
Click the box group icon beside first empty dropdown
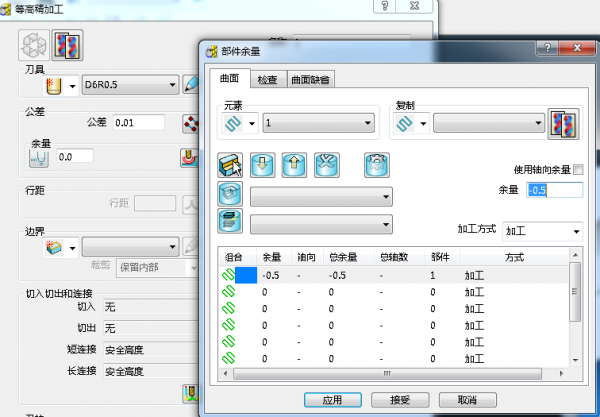(230, 194)
